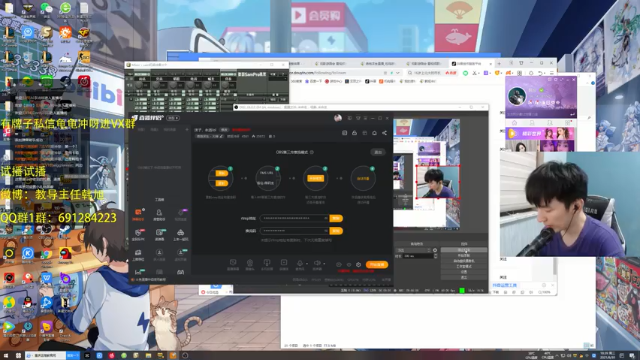Open the browser hamburger menu icon
The width and height of the screenshot is (640, 360).
552,73
